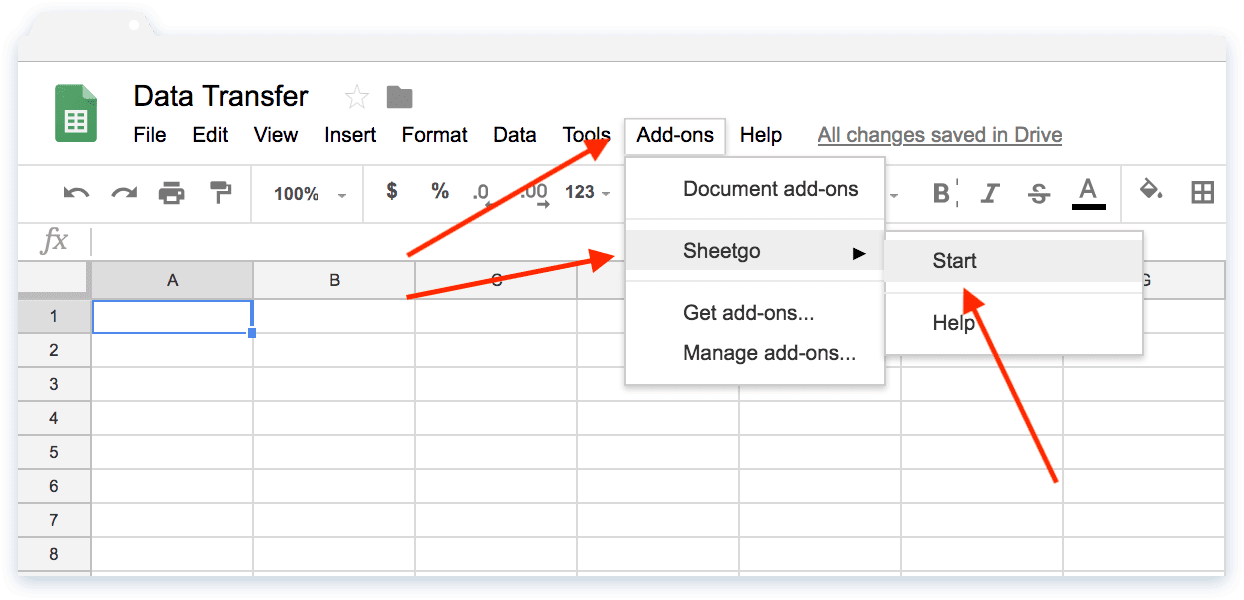Open the Insert menu

pyautogui.click(x=350, y=135)
